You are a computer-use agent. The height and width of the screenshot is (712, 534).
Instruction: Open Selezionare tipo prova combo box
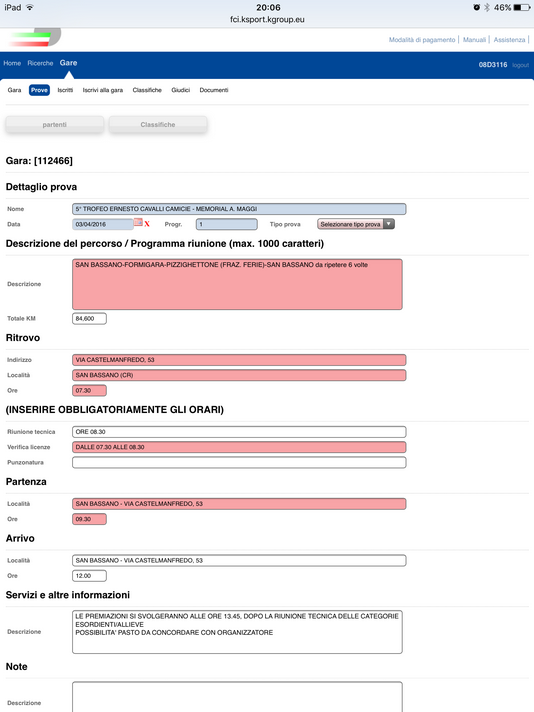click(356, 224)
